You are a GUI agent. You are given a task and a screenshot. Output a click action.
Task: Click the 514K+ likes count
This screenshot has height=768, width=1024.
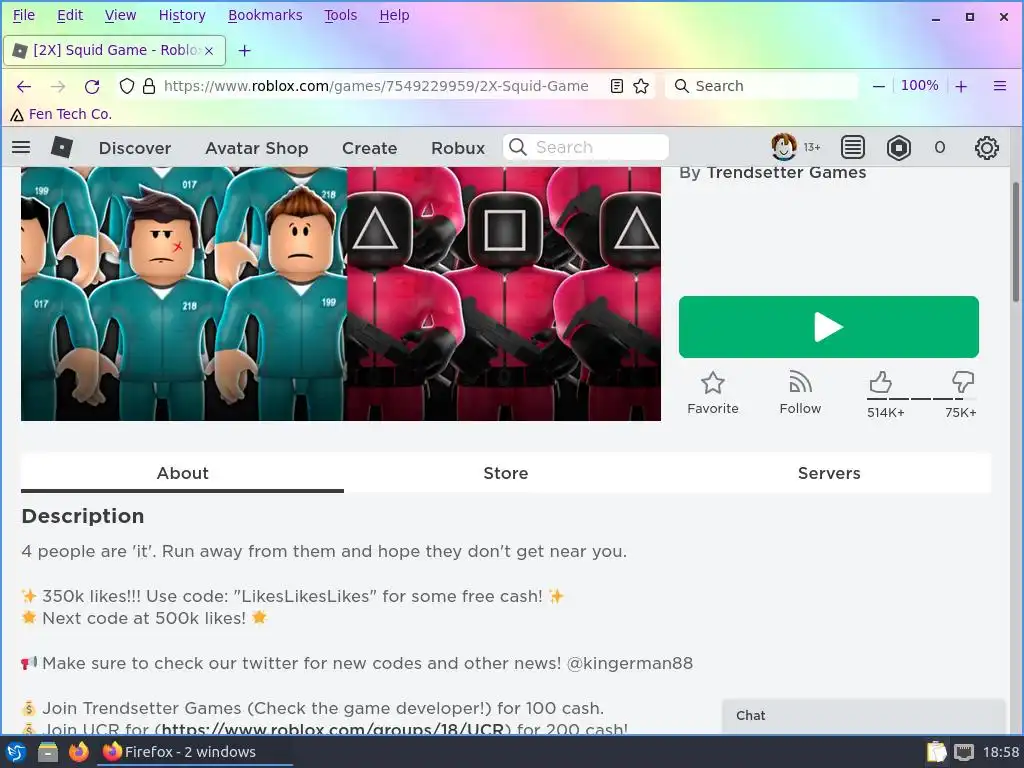886,413
